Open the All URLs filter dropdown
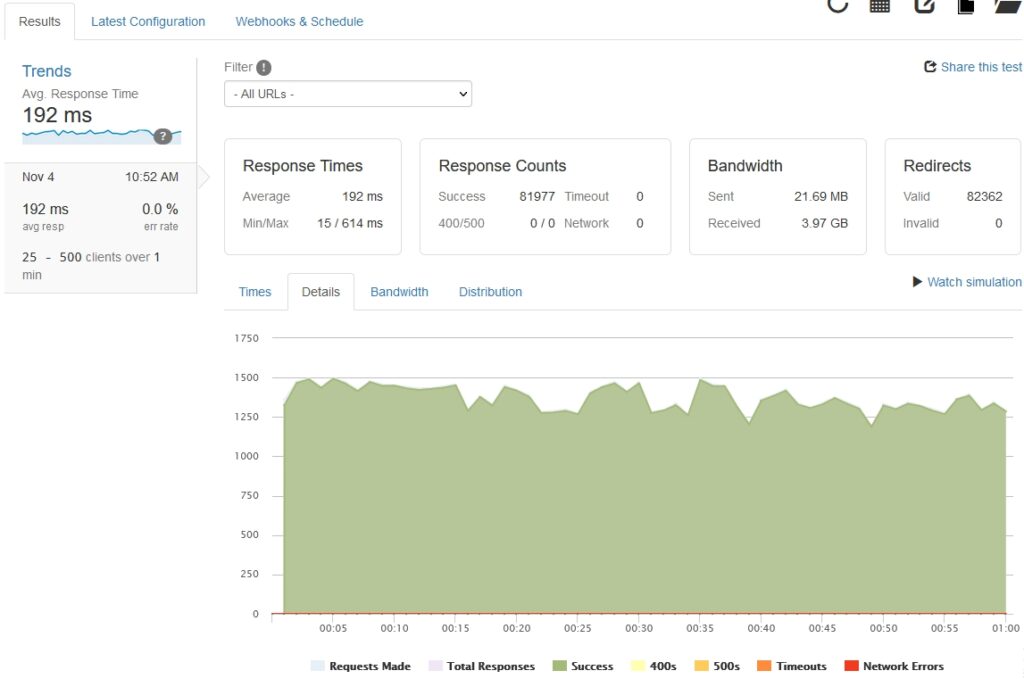Image resolution: width=1024 pixels, height=679 pixels. click(x=348, y=94)
